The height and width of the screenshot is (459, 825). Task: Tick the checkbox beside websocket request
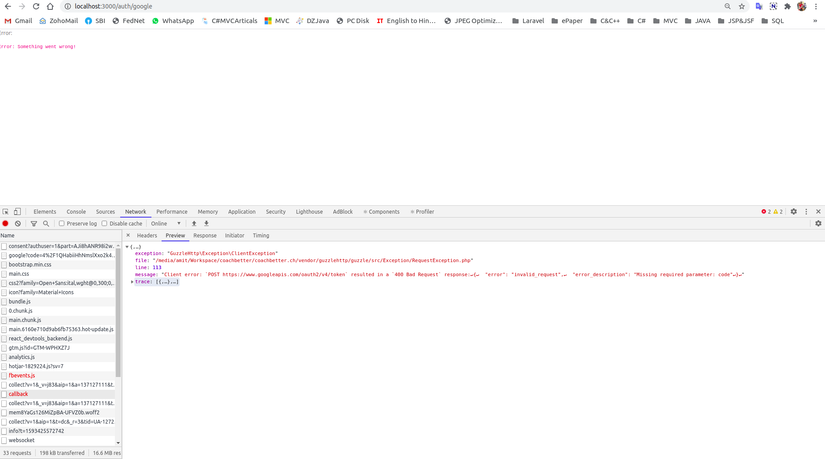[x=4, y=441]
